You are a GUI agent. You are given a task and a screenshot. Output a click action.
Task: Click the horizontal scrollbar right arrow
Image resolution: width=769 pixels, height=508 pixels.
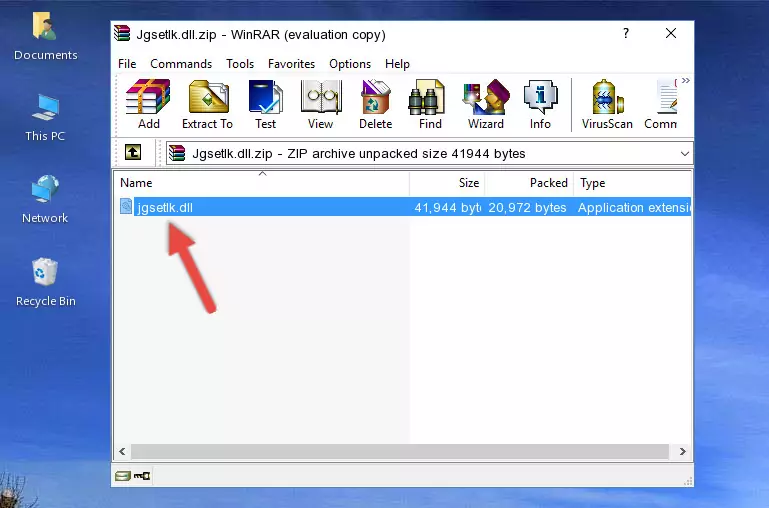click(x=682, y=451)
